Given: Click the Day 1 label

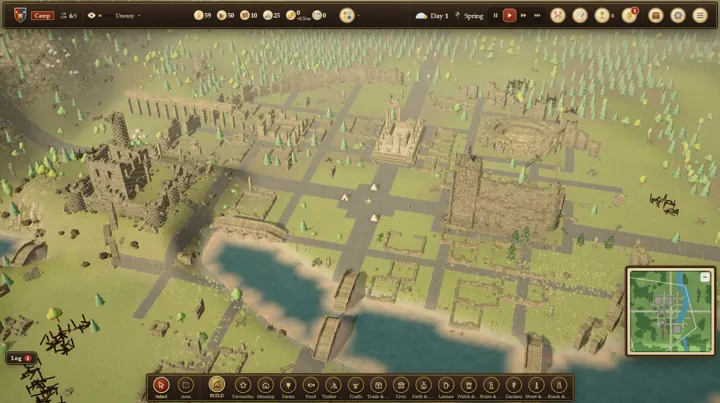Looking at the screenshot, I should 439,16.
